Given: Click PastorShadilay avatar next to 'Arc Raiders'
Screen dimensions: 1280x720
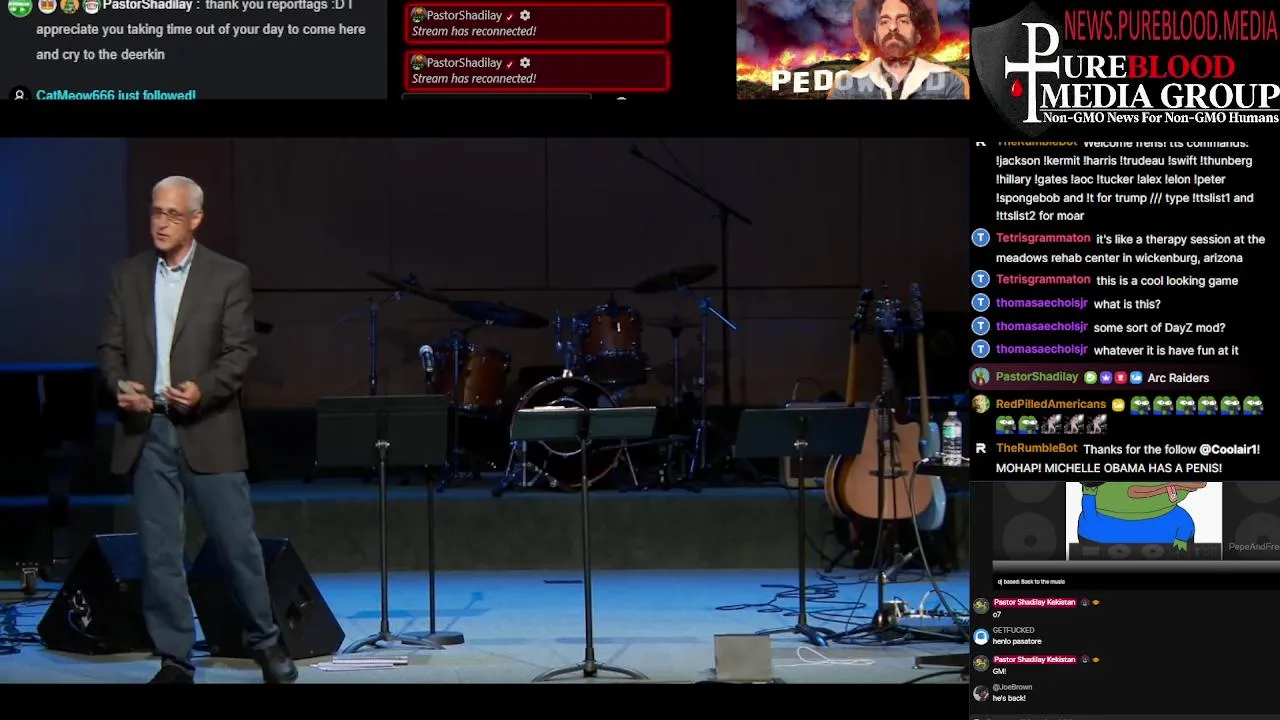Looking at the screenshot, I should [x=980, y=376].
